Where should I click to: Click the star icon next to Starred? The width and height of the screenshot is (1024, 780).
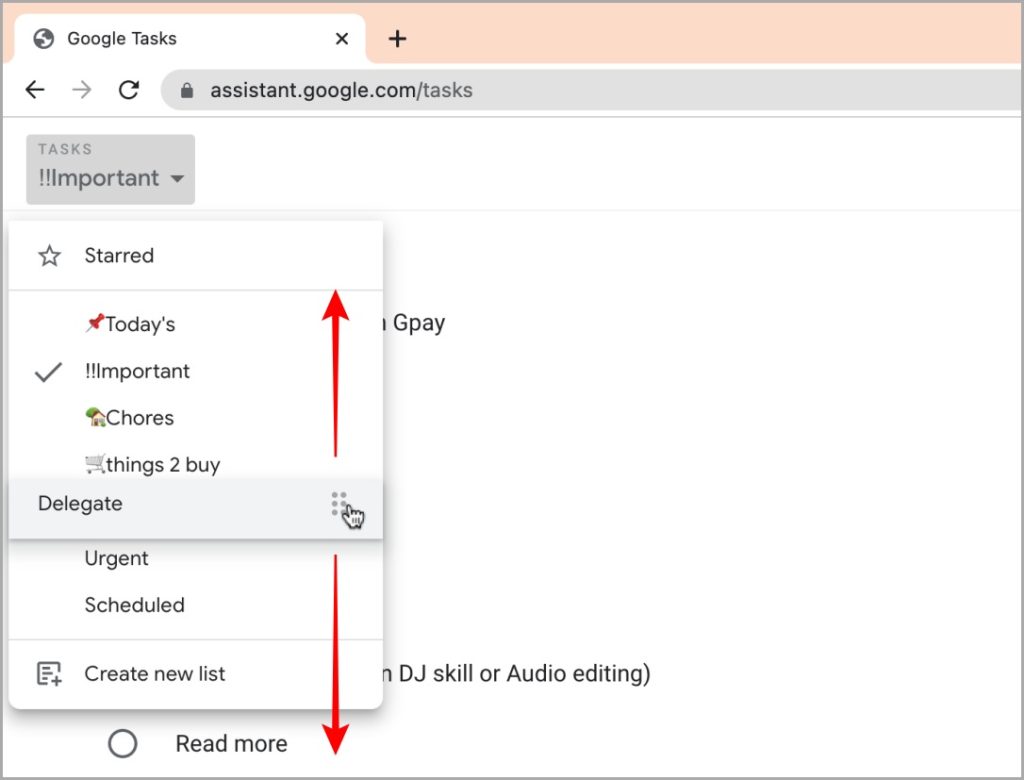point(50,255)
